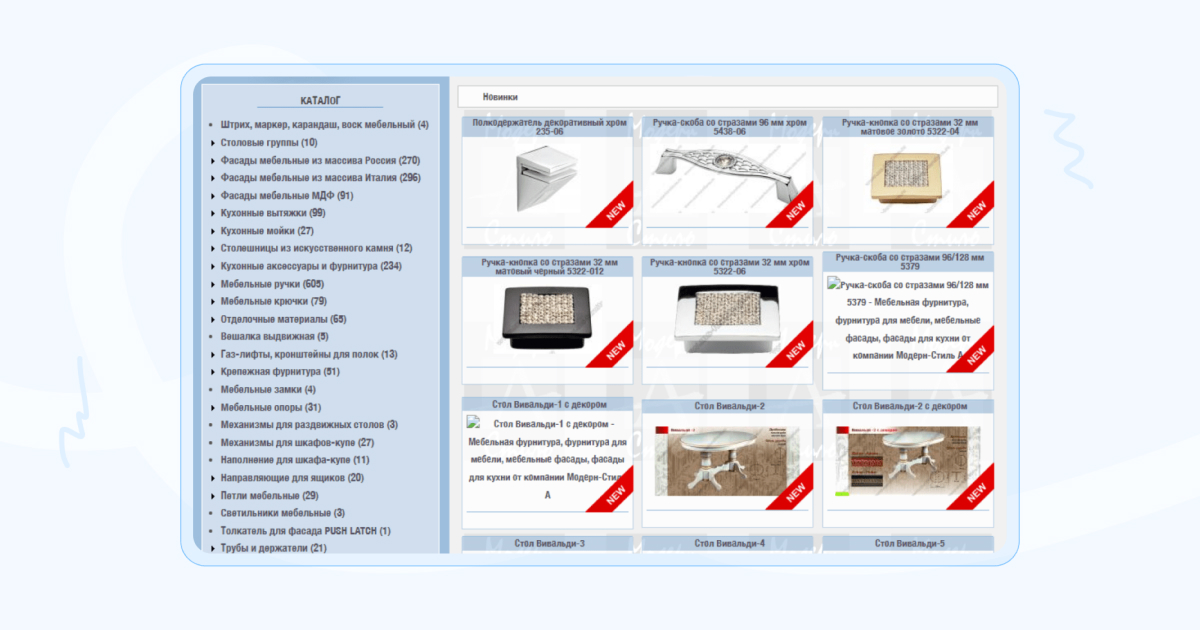Open the Отделочные материалы category
Screen dimensions: 1200x630
click(x=283, y=319)
